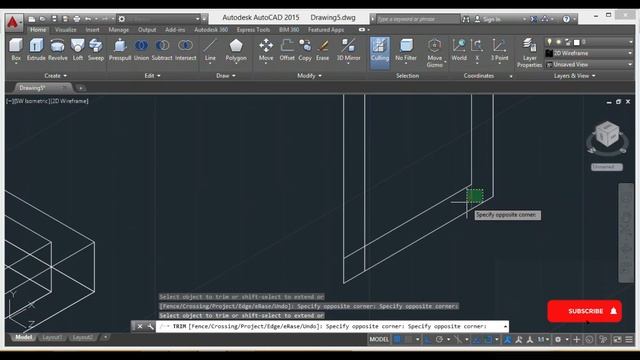Open the 2D Wireframe visual style dropdown

(x=589, y=53)
